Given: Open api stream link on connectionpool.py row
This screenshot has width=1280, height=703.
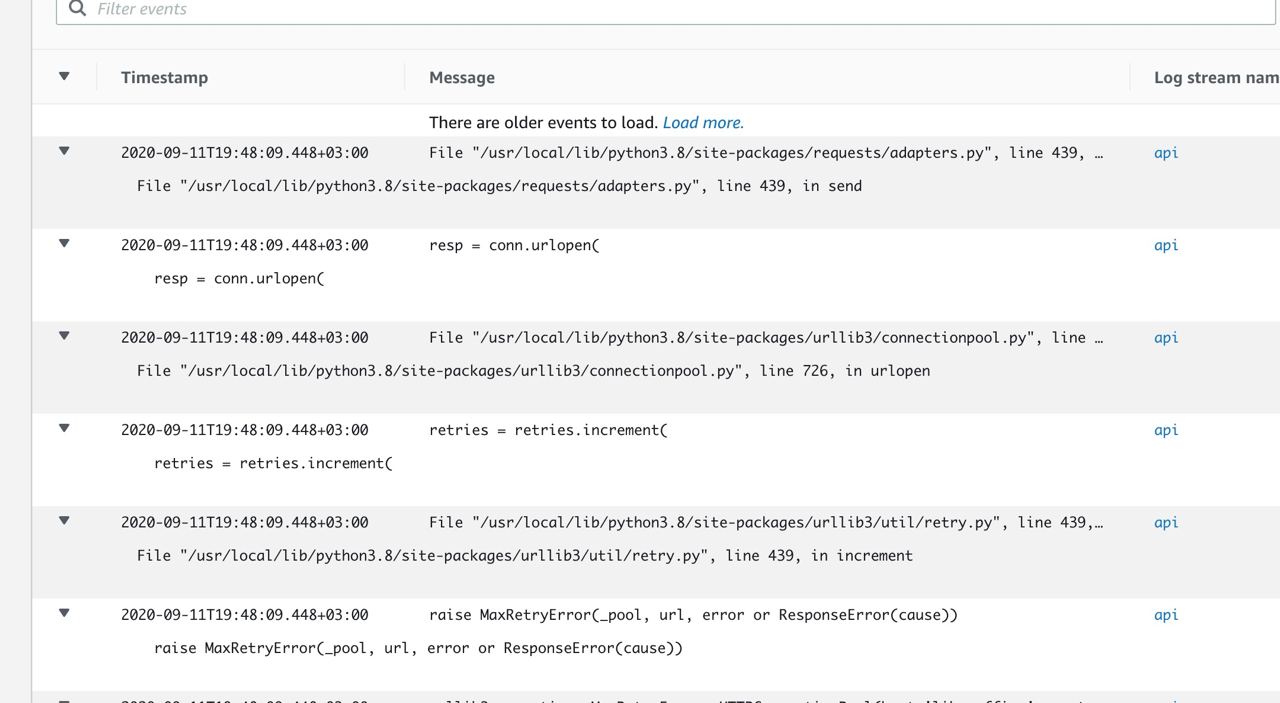Looking at the screenshot, I should 1166,338.
